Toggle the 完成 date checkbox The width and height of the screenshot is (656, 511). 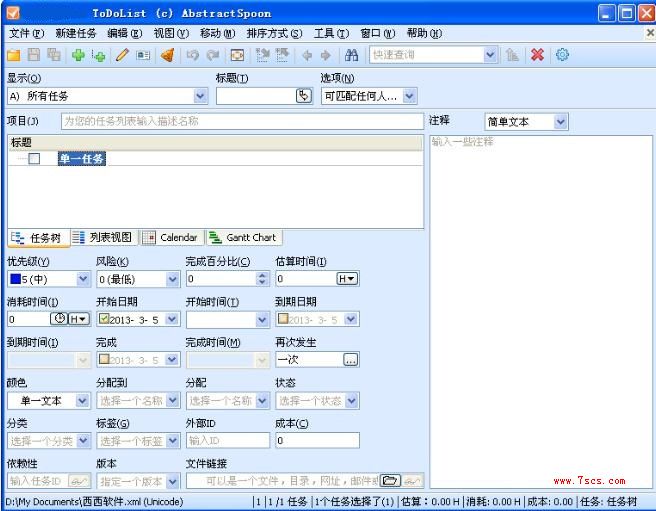pyautogui.click(x=104, y=359)
